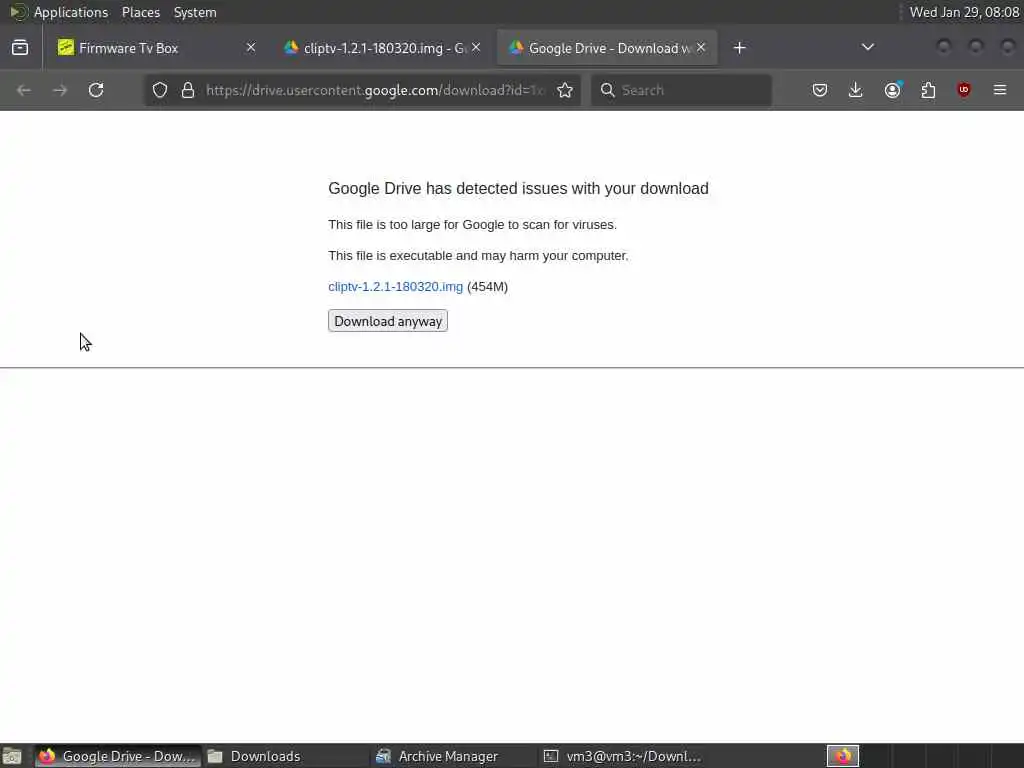The height and width of the screenshot is (768, 1024).
Task: Open the extensions puzzle icon
Action: pos(928,90)
